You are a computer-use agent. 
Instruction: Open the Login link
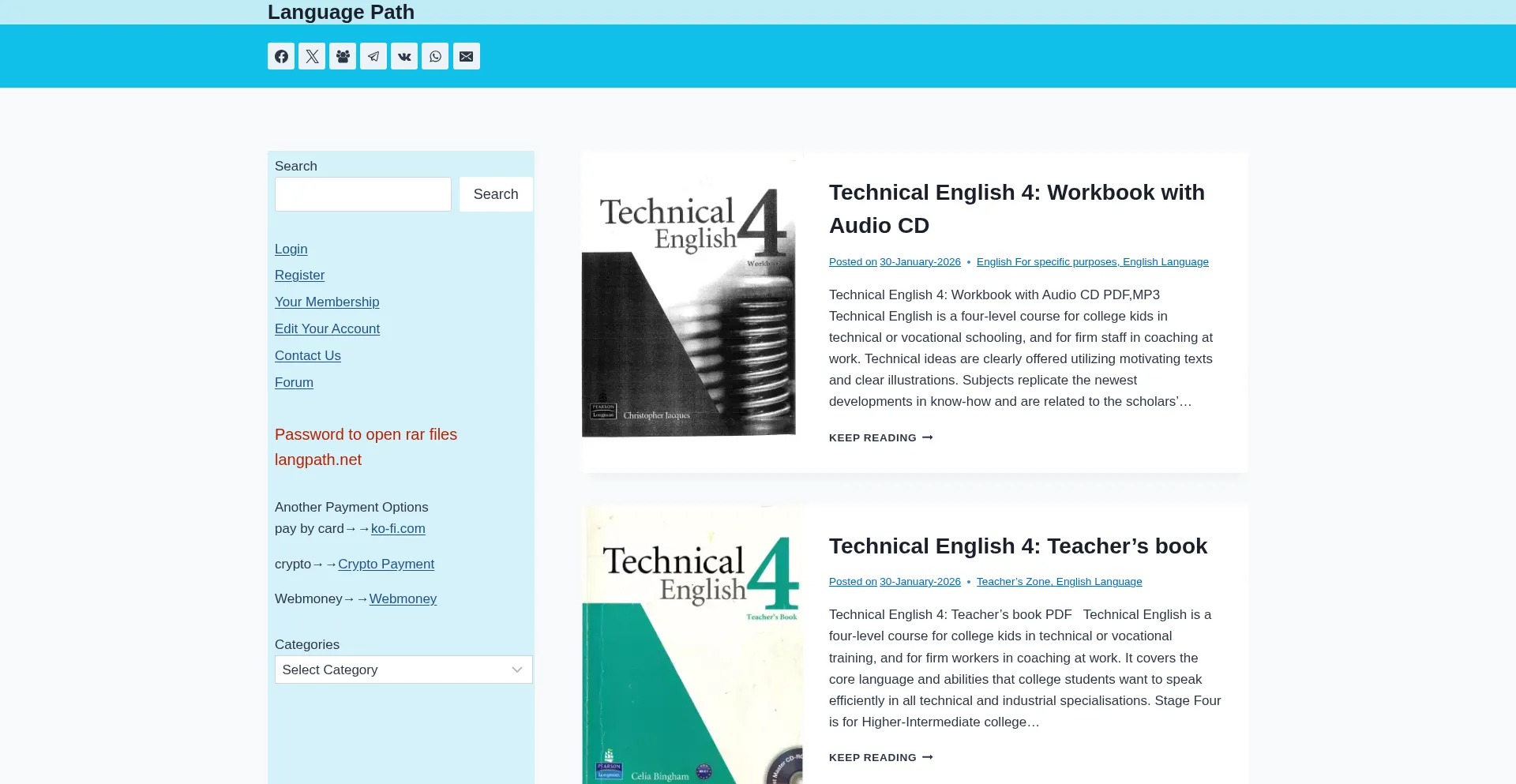click(x=291, y=249)
